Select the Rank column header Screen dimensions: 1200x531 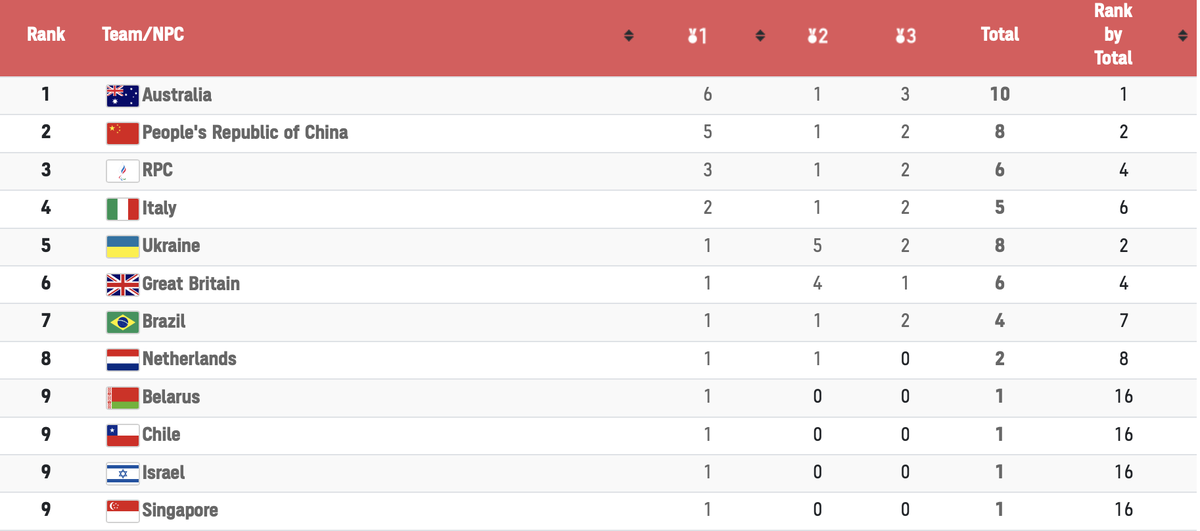[x=46, y=34]
